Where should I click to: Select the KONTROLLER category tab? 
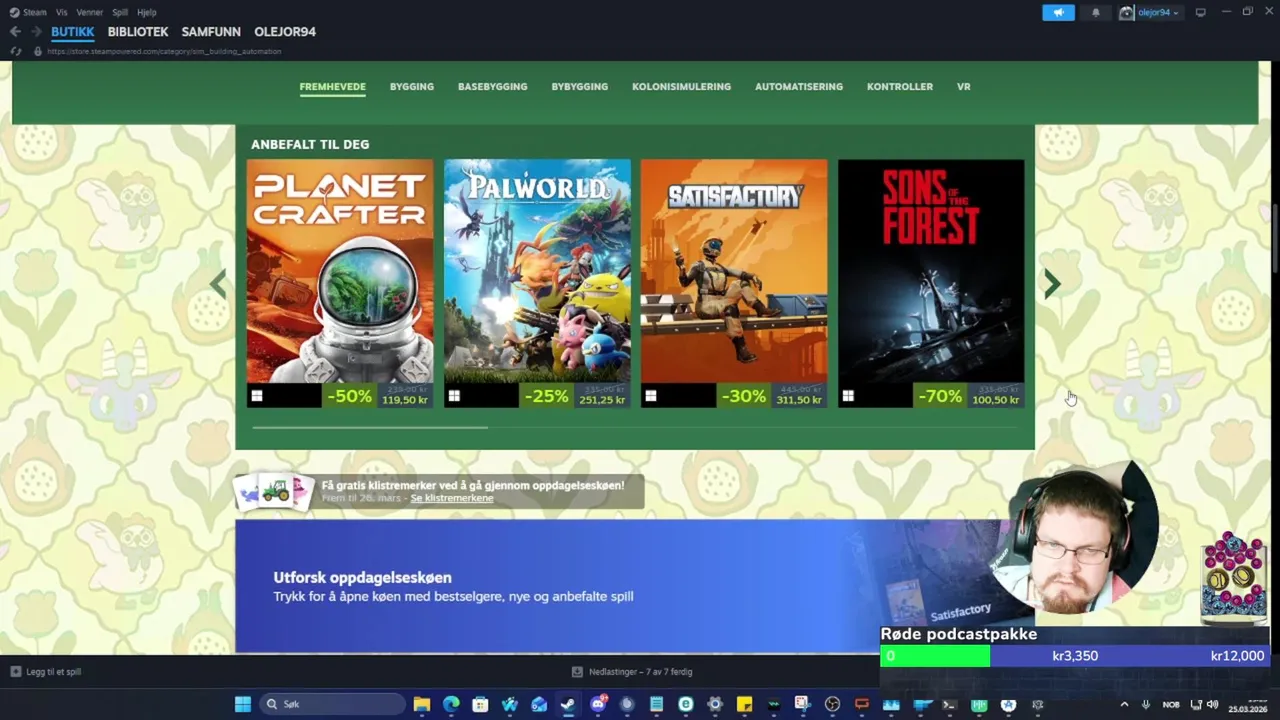(x=900, y=87)
